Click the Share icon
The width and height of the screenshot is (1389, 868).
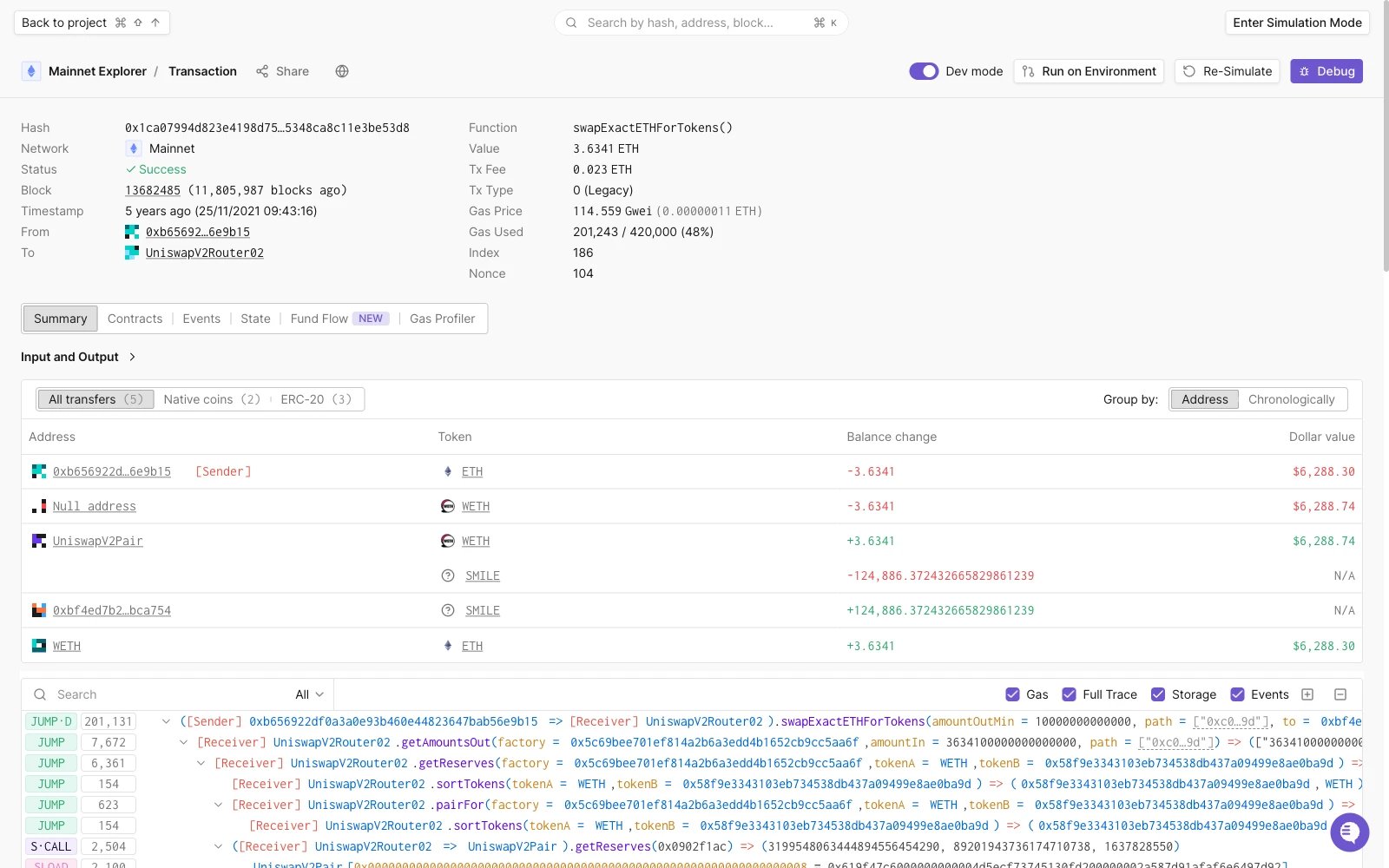[262, 71]
